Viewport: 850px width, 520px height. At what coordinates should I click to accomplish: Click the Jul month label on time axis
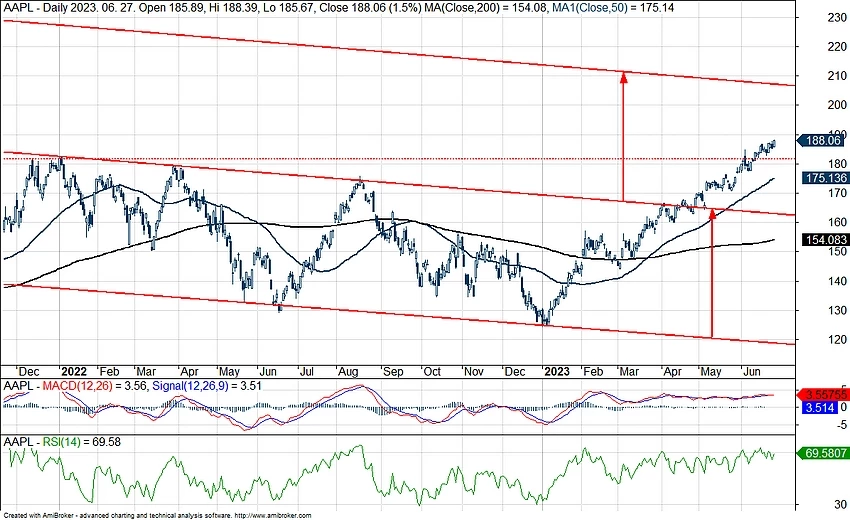point(307,372)
